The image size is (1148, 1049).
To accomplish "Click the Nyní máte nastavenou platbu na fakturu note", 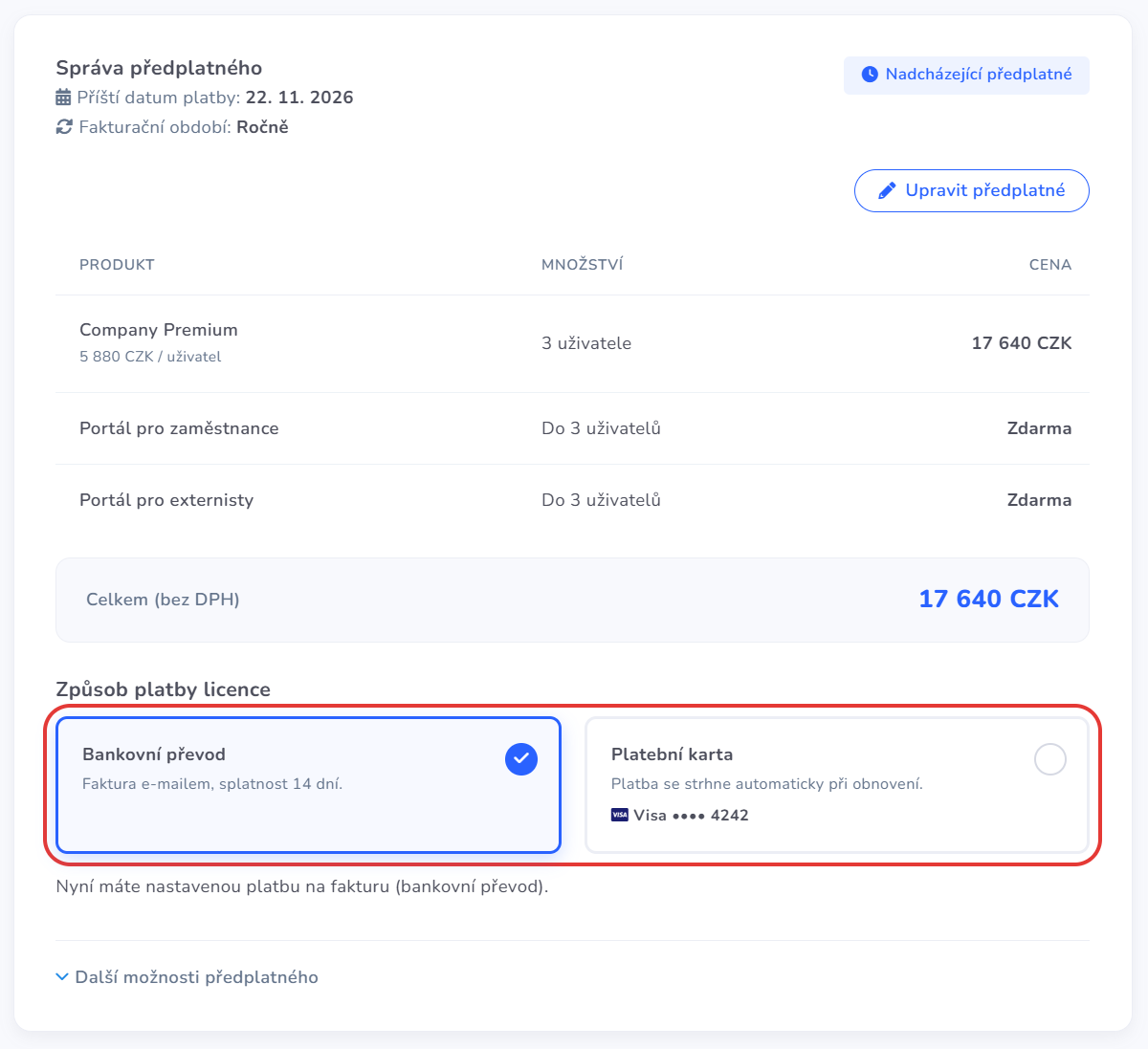I will click(302, 886).
